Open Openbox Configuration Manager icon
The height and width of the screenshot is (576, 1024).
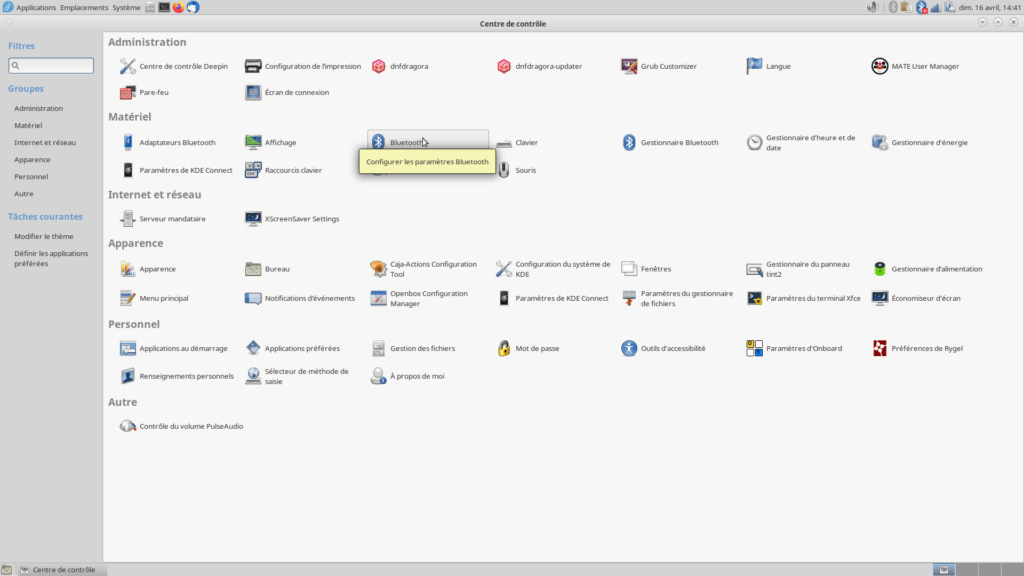click(378, 298)
